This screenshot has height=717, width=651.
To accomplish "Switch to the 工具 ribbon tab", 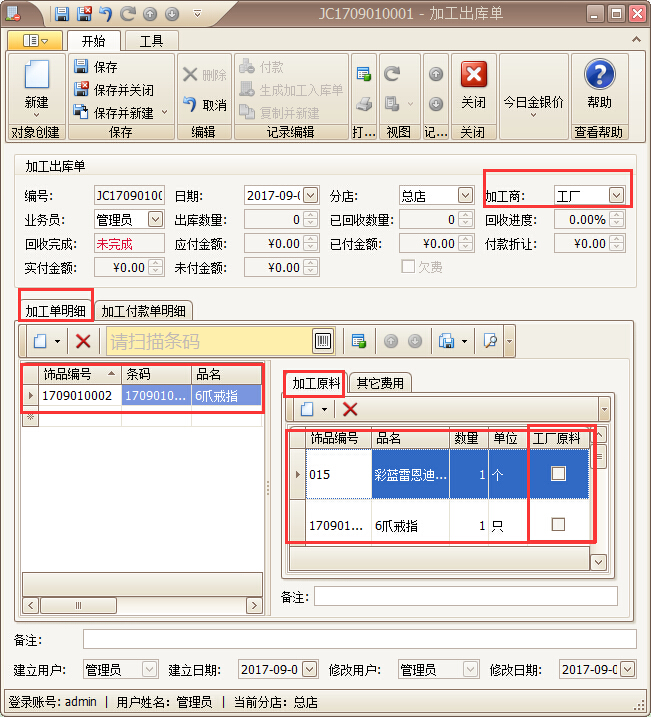I will (151, 41).
